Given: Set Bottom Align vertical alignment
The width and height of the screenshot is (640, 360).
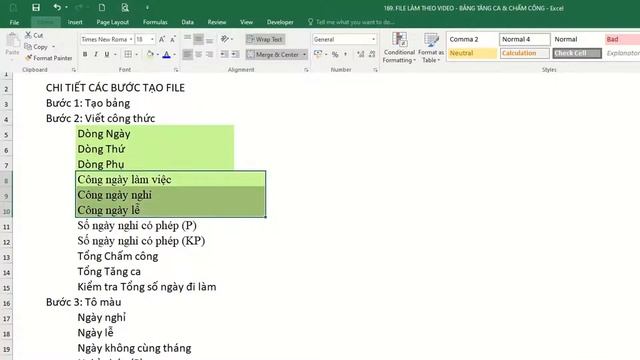Looking at the screenshot, I should click(209, 39).
